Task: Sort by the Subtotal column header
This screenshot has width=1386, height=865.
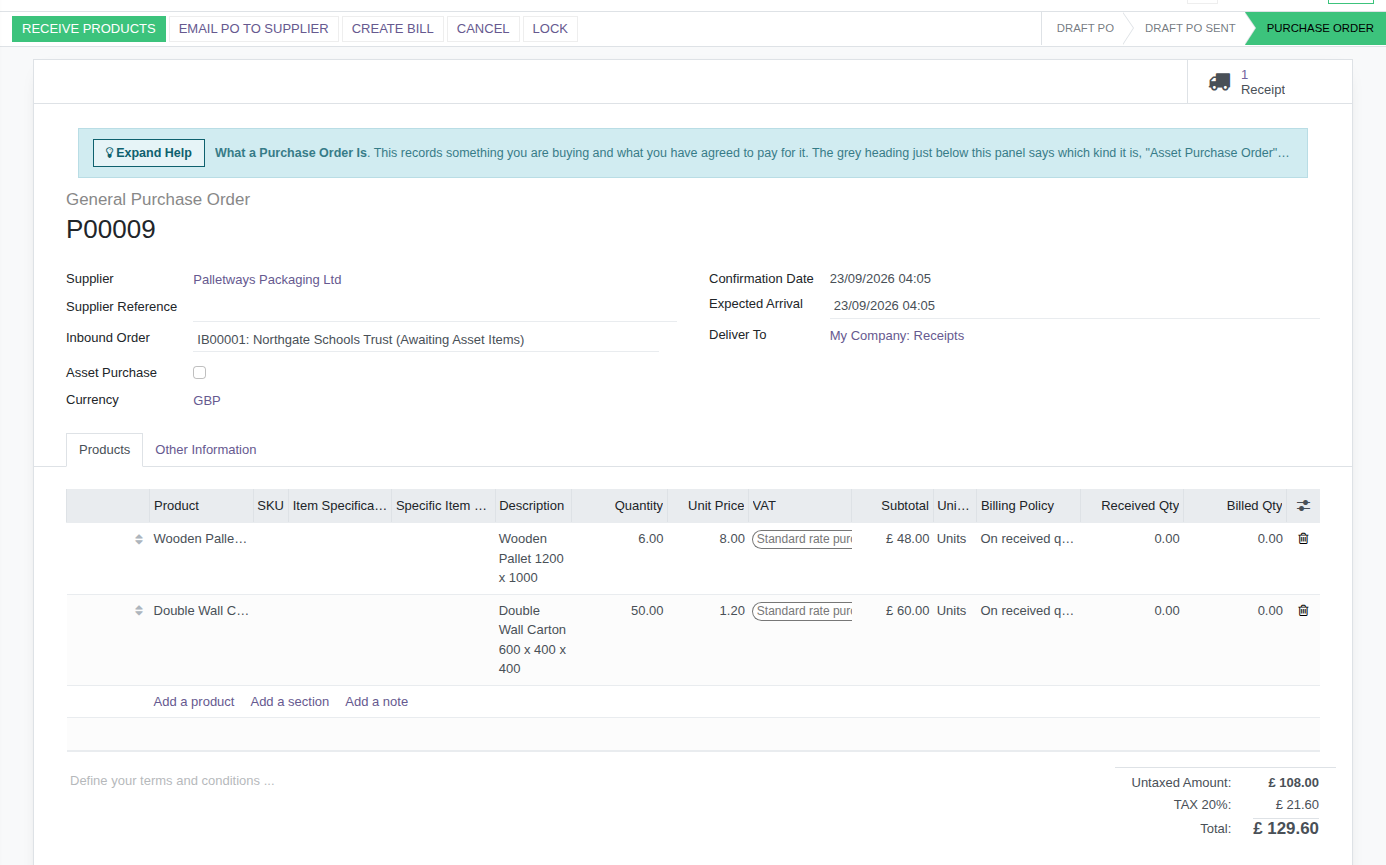Action: click(x=892, y=506)
